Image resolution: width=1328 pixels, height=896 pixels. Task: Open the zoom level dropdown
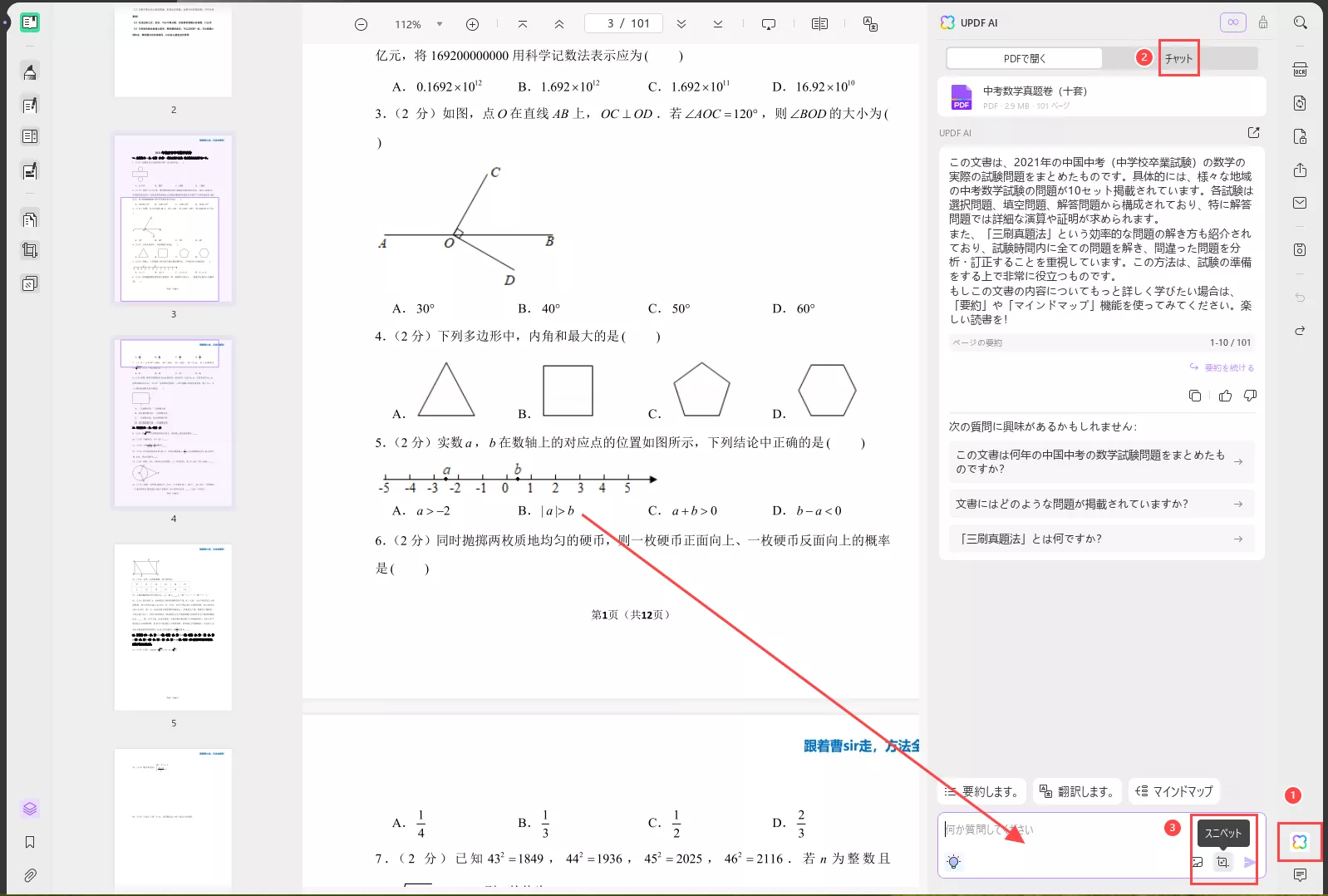(440, 24)
